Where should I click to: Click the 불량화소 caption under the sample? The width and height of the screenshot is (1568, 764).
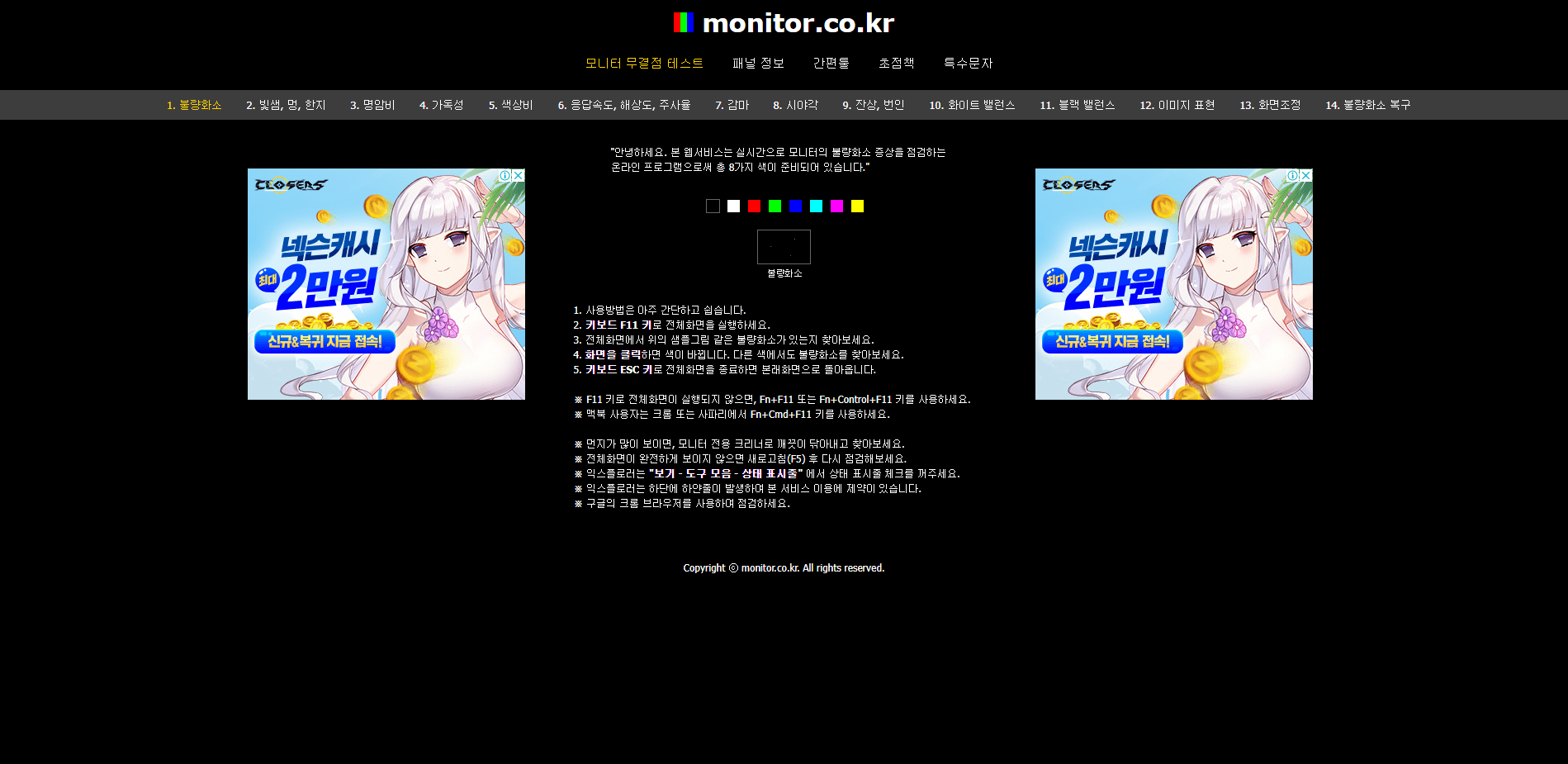784,273
